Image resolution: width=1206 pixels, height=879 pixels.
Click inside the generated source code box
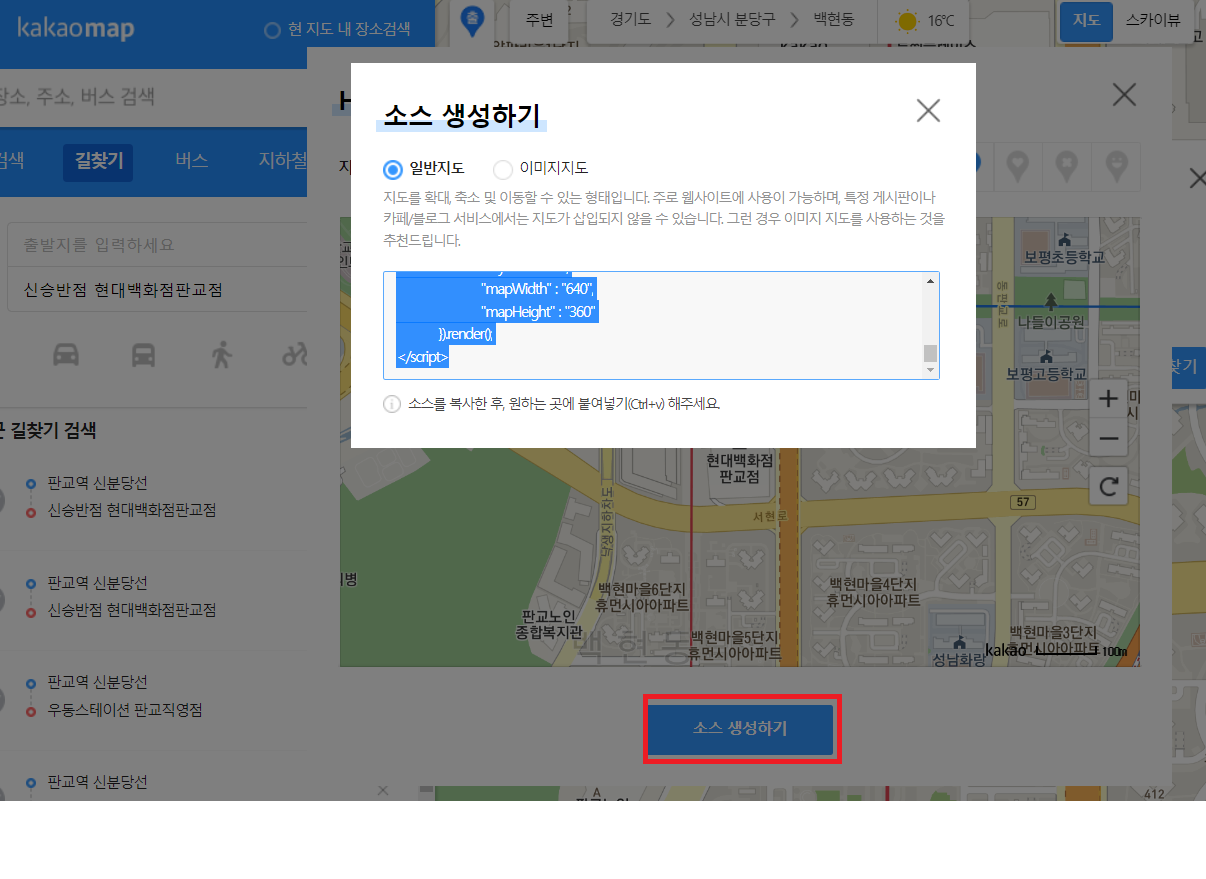coord(654,325)
